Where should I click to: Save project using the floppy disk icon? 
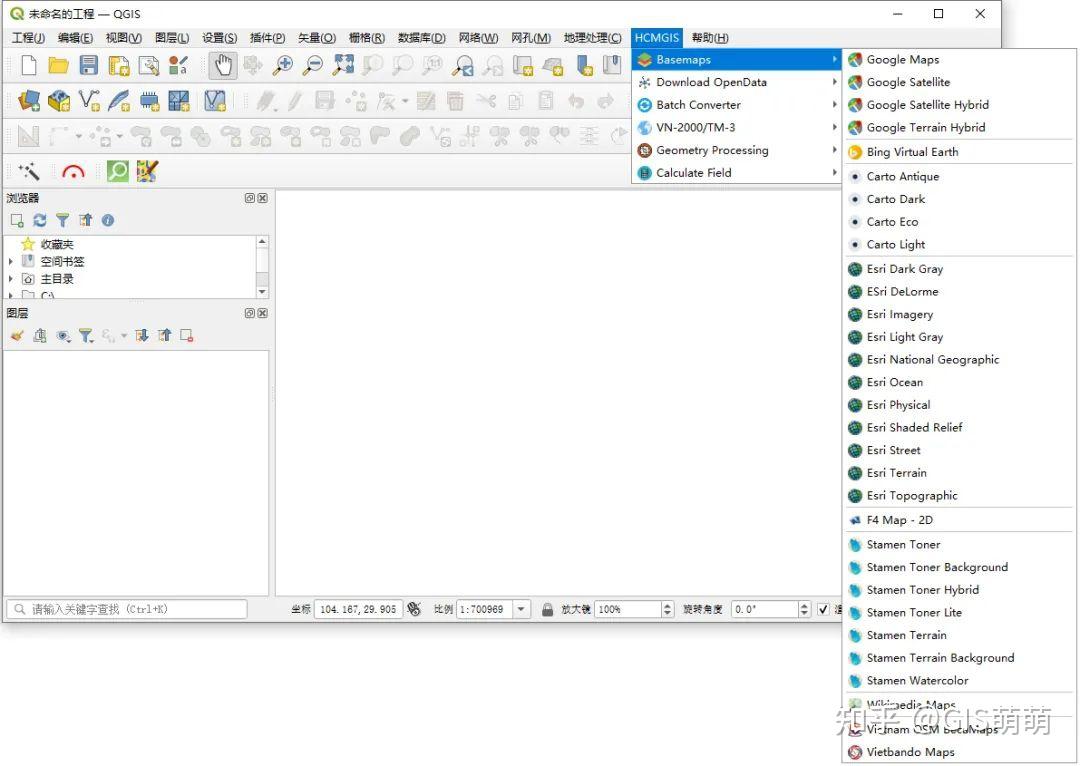tap(89, 65)
